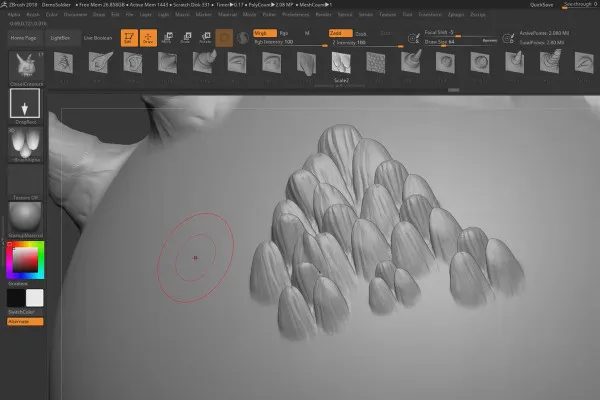
Task: Open the Transform menu
Action: click(x=430, y=15)
